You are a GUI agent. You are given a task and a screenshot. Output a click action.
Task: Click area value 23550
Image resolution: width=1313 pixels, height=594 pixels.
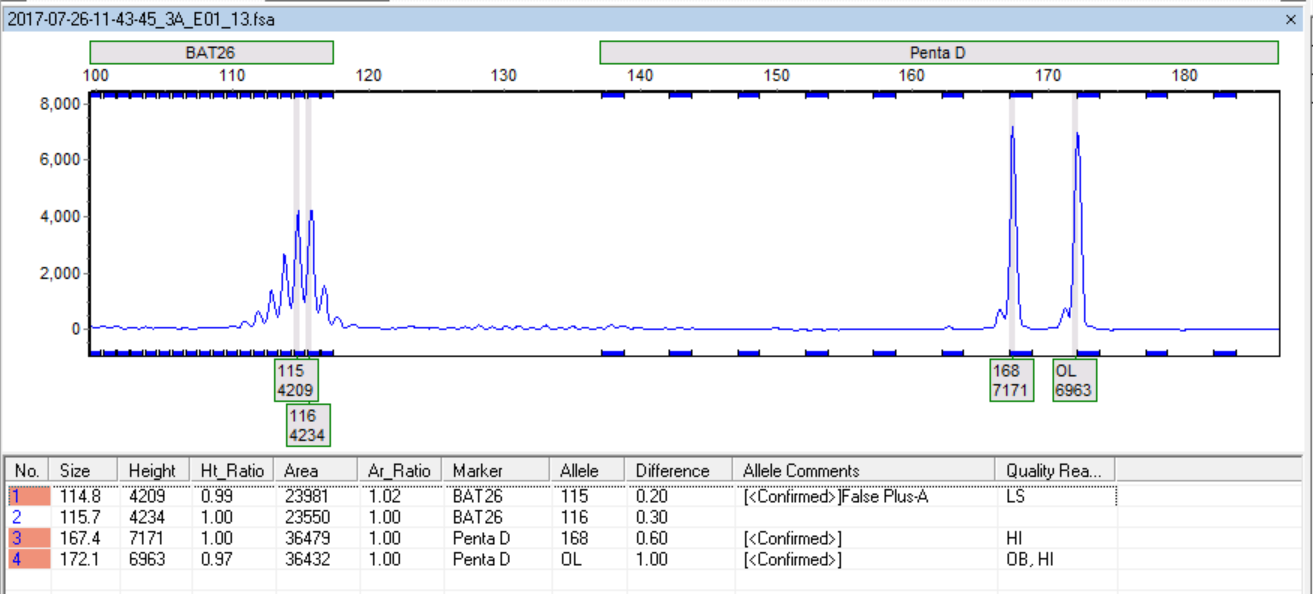306,517
